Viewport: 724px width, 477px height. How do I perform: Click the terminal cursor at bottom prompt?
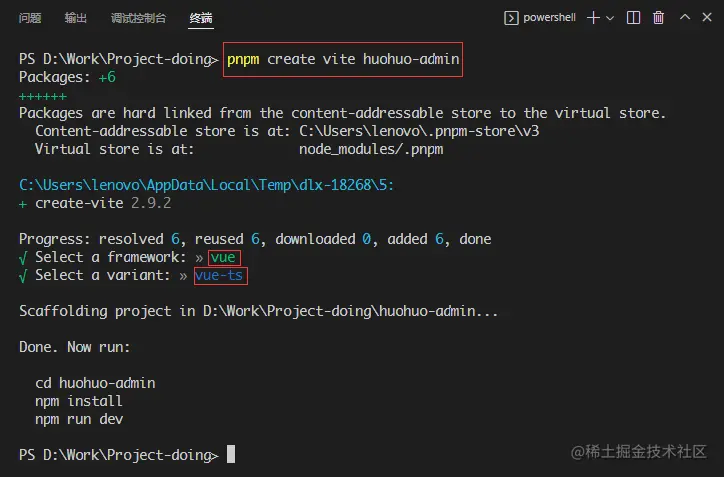pyautogui.click(x=231, y=454)
